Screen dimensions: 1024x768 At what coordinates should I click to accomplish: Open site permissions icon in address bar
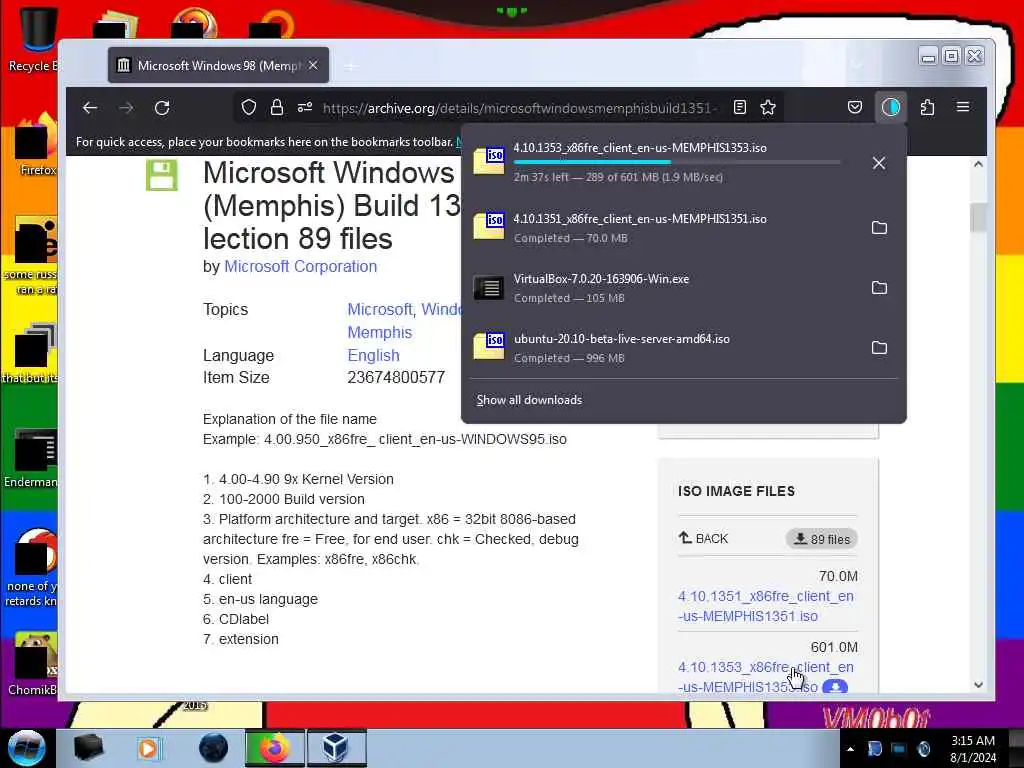click(305, 108)
